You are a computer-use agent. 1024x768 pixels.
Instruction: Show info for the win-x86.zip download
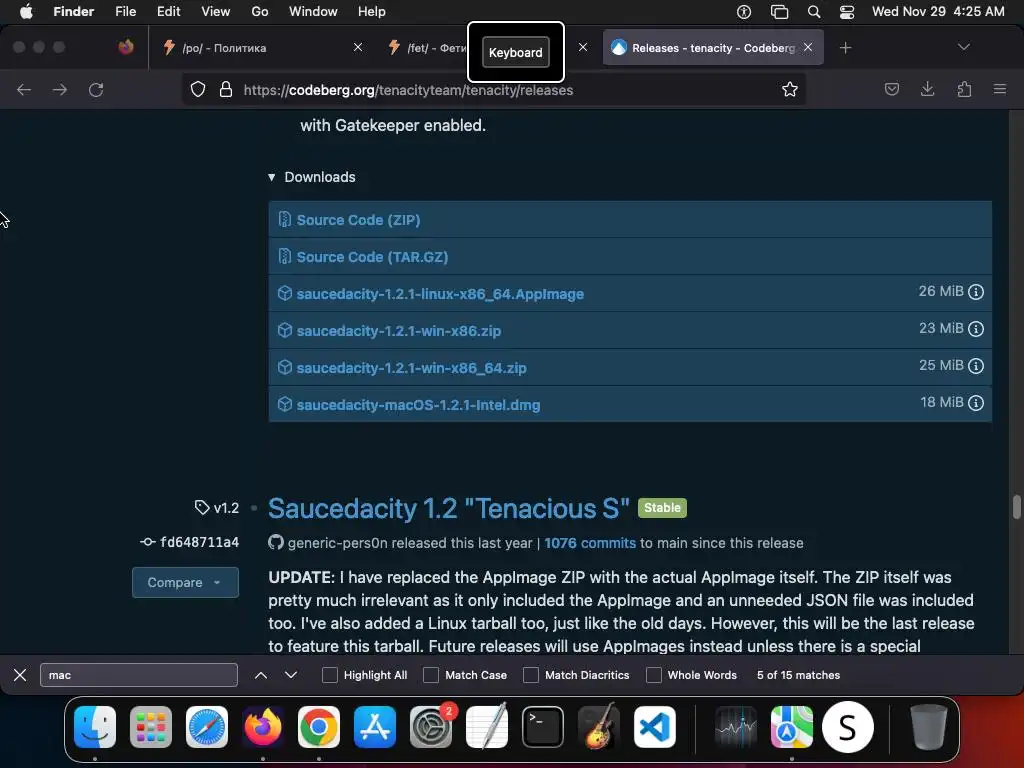pyautogui.click(x=976, y=328)
